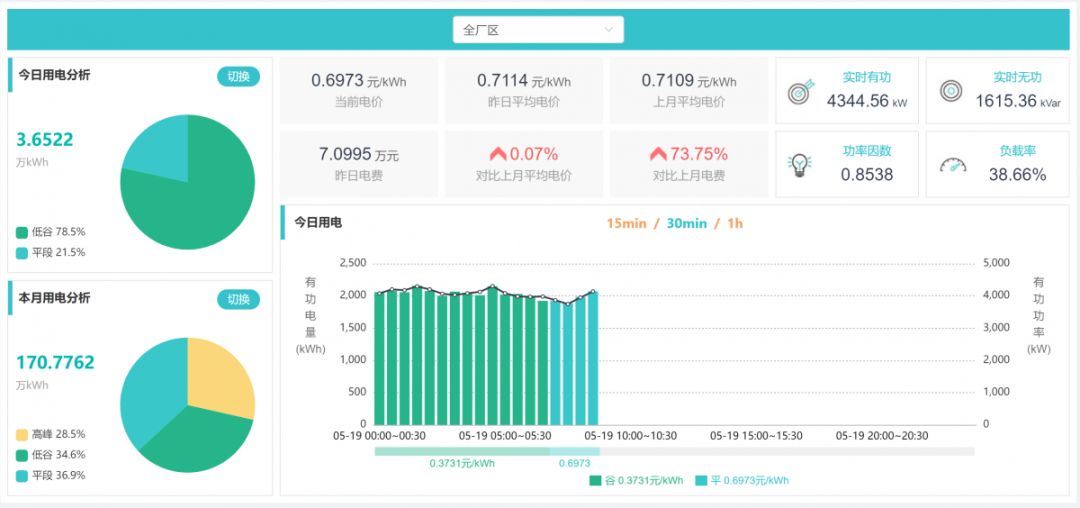Toggle the 谷 0.3731元/kWh legend entry

[637, 480]
